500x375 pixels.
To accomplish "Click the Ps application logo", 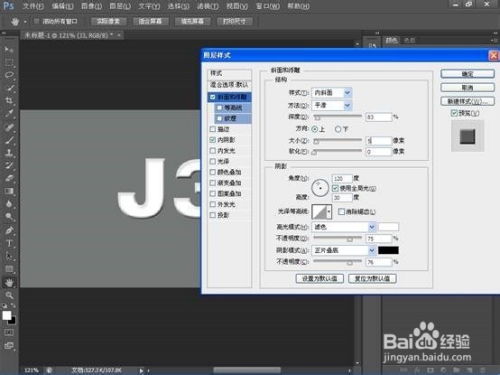I will pos(8,6).
